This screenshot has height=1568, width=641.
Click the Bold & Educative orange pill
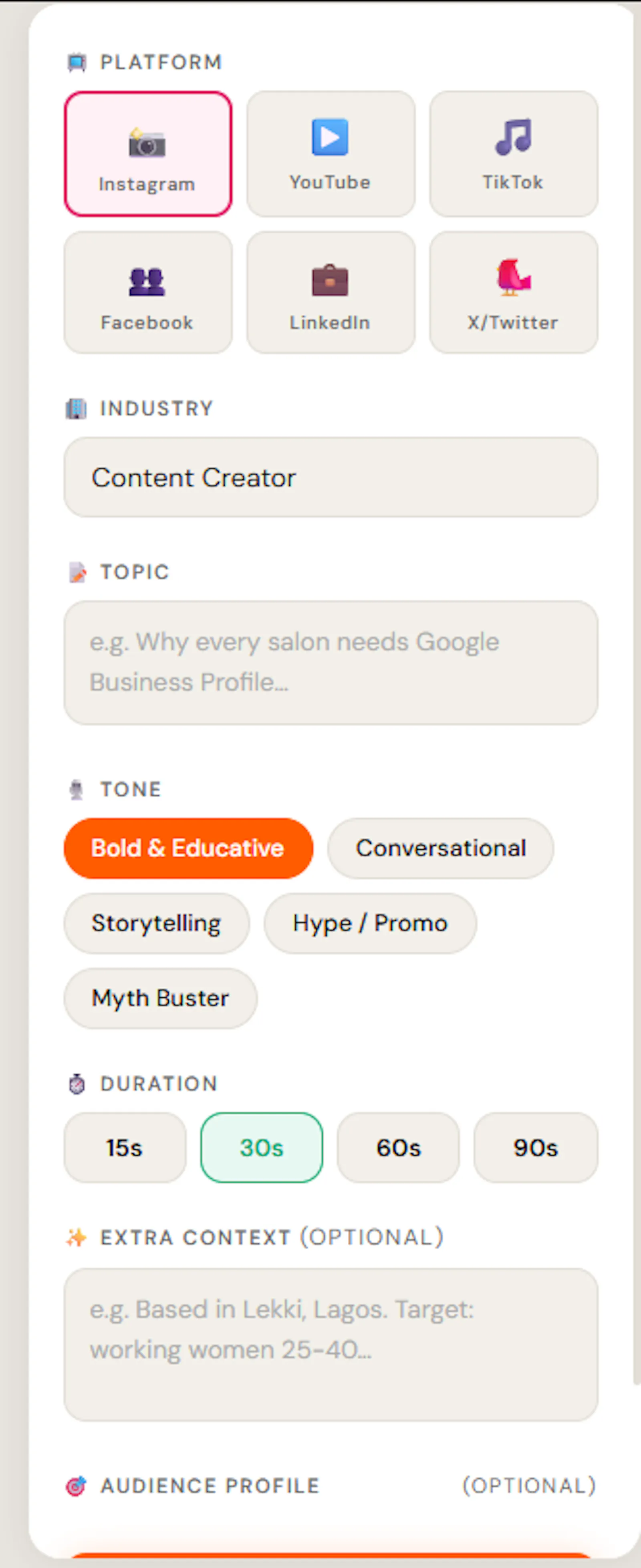click(188, 848)
